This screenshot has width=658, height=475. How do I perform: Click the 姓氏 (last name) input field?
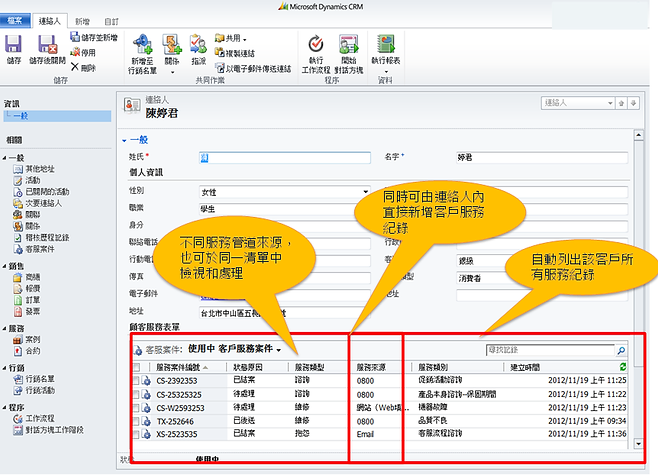tap(284, 158)
